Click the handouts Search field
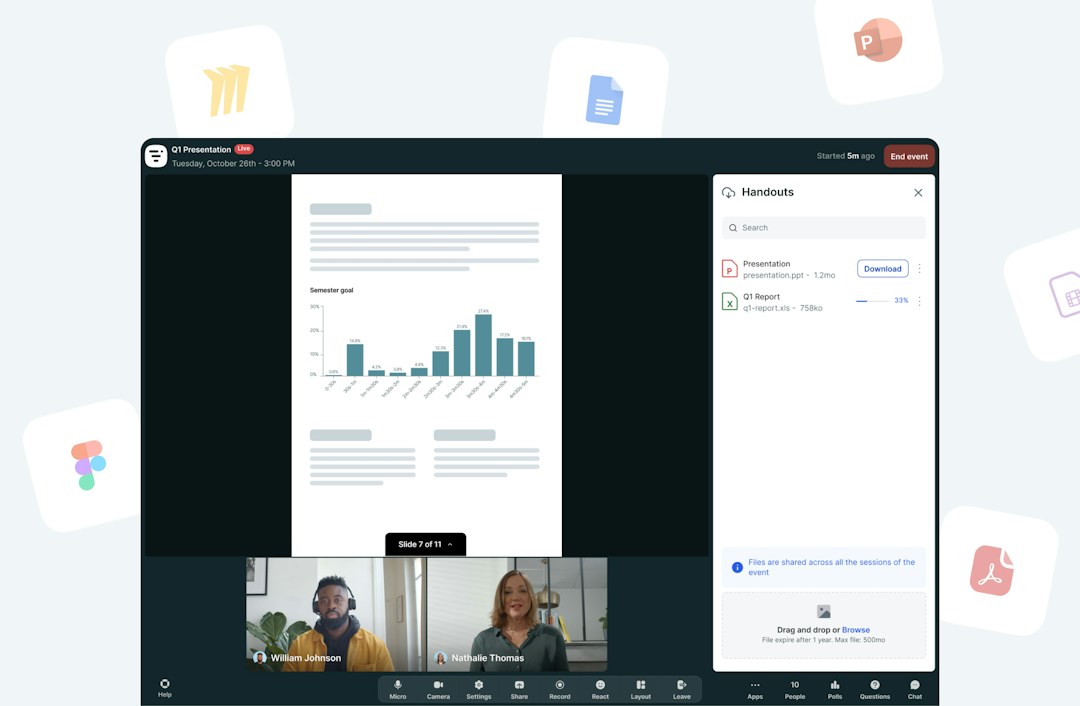 pos(824,228)
